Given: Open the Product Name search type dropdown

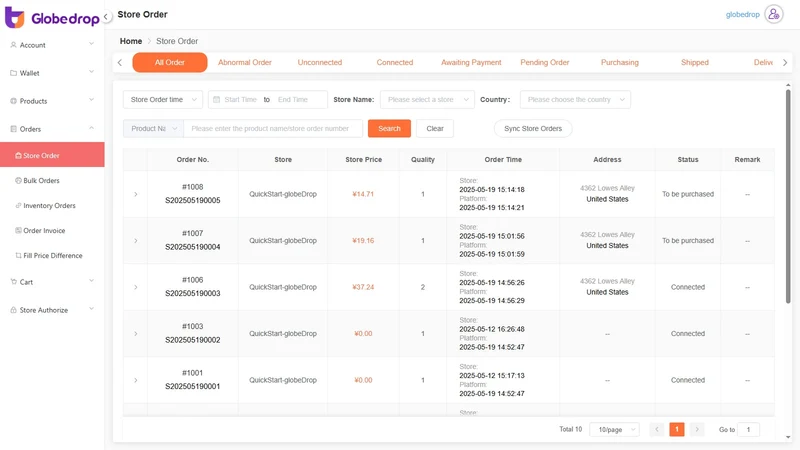Looking at the screenshot, I should click(x=153, y=129).
